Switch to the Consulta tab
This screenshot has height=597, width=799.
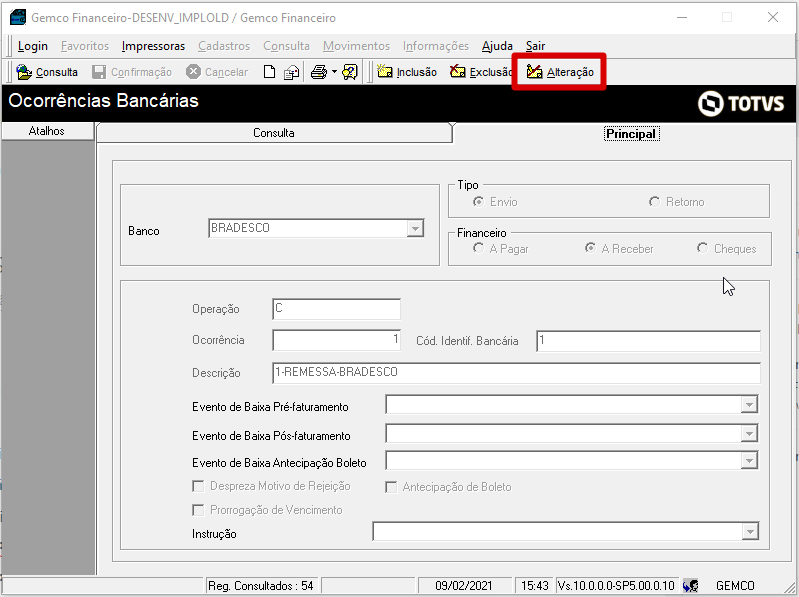(274, 133)
